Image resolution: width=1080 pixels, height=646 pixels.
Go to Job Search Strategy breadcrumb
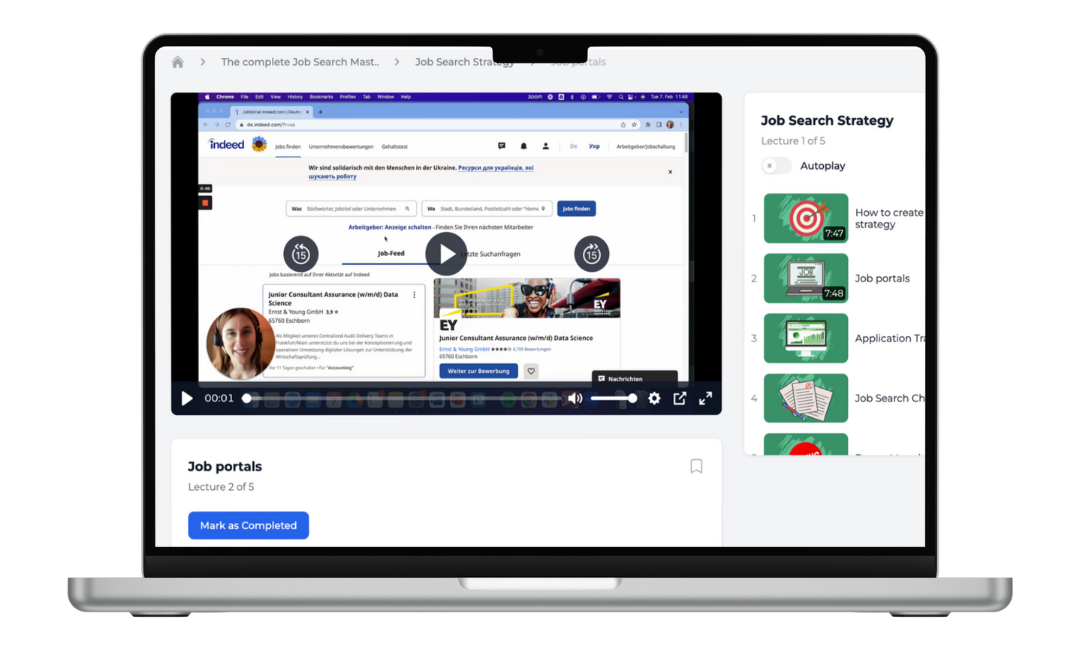(464, 62)
